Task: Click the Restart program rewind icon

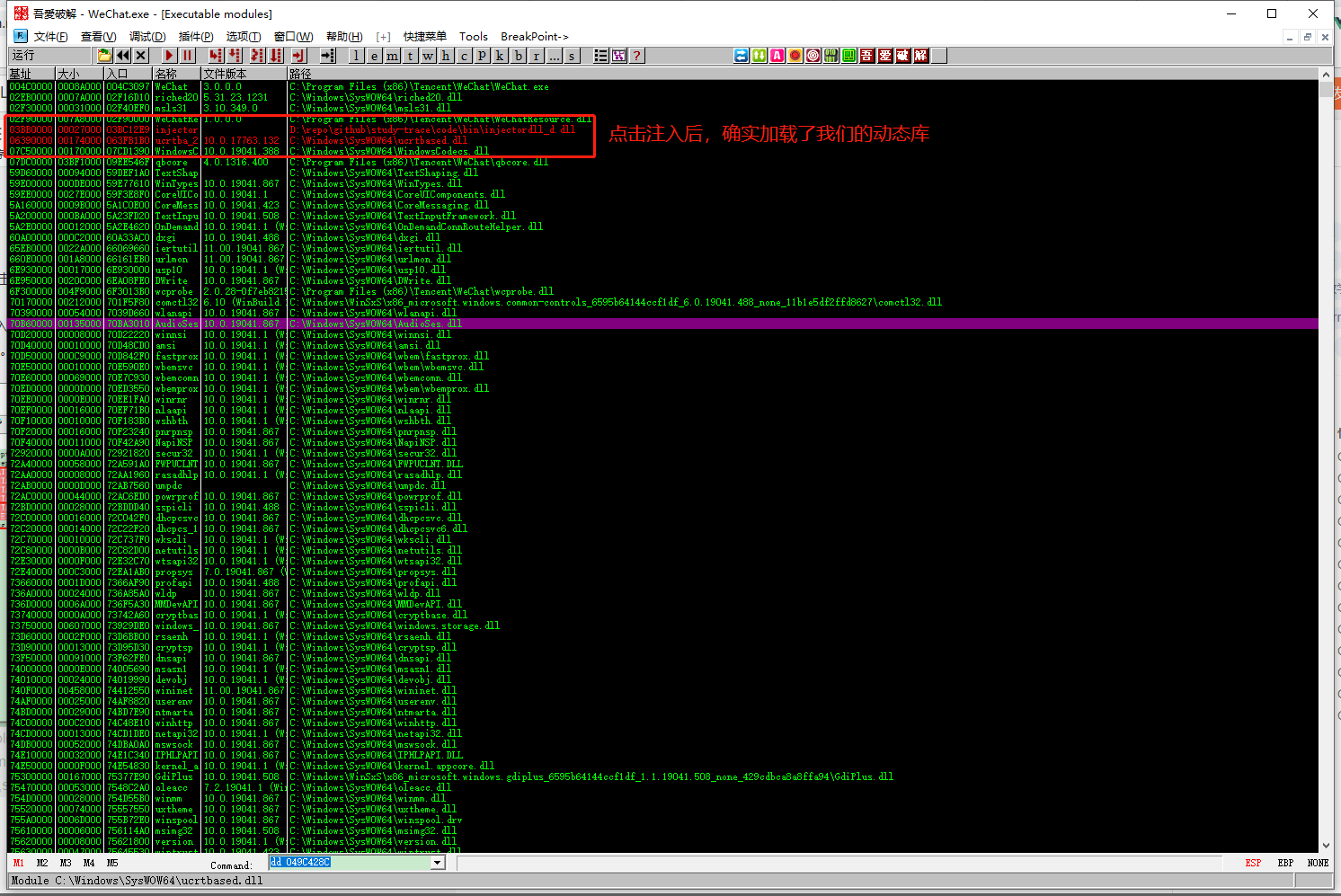Action: click(x=123, y=56)
